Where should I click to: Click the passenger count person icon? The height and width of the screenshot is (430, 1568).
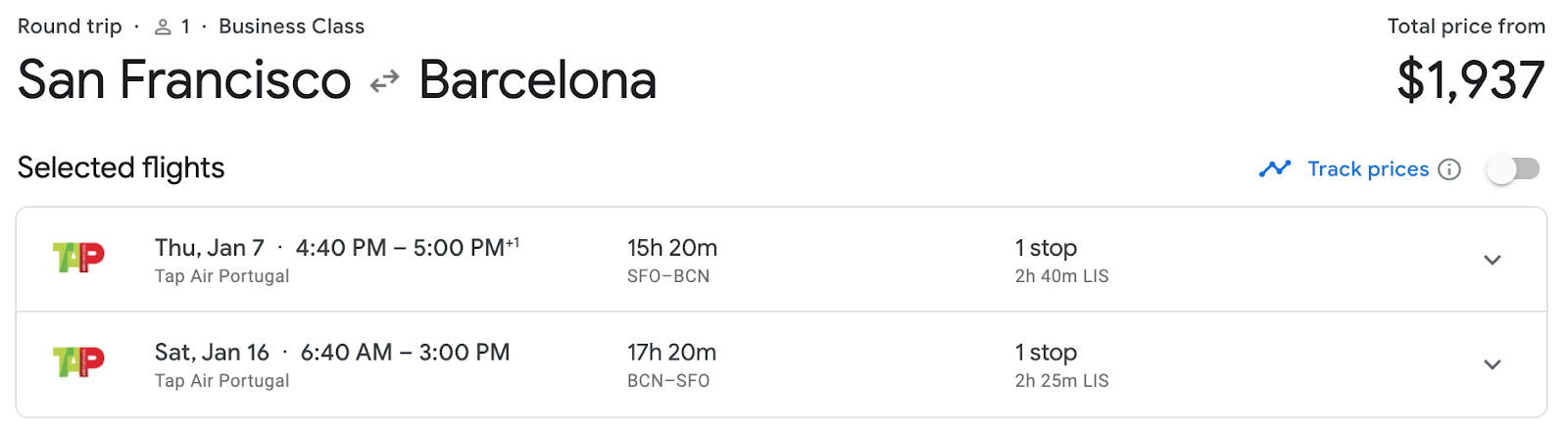(x=163, y=27)
